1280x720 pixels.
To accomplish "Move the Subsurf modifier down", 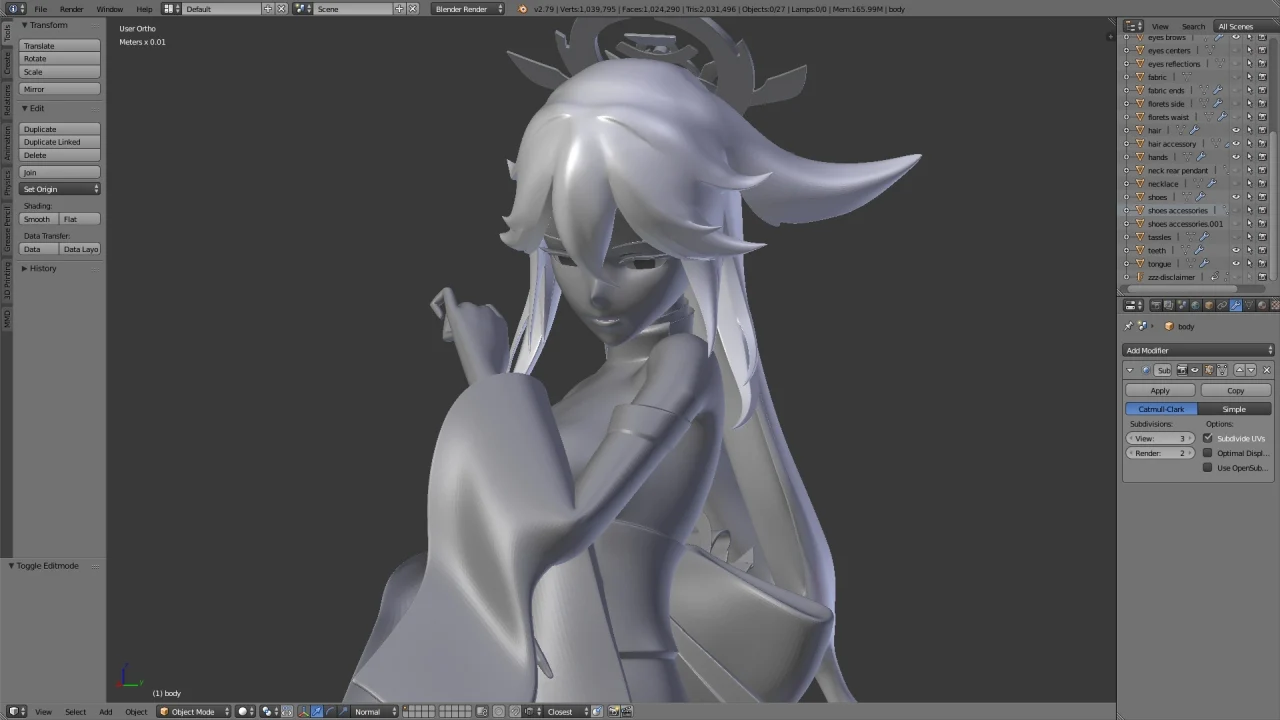I will [1251, 370].
